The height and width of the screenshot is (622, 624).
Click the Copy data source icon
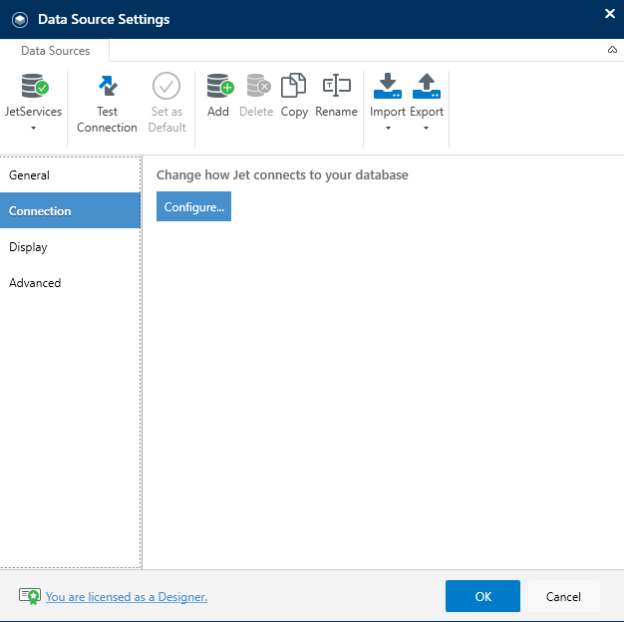(294, 85)
